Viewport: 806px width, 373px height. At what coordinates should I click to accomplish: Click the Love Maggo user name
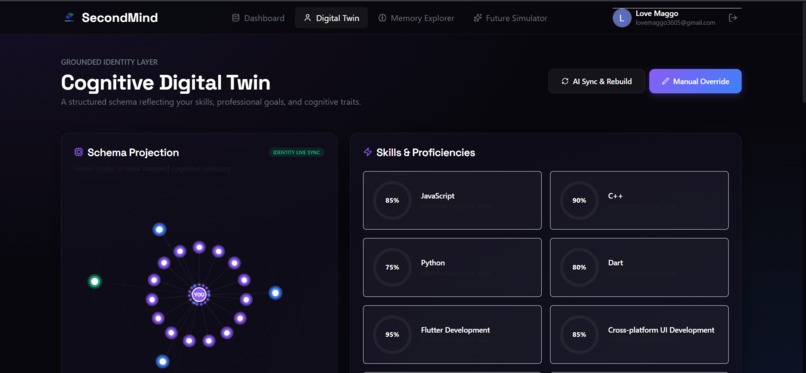(x=656, y=14)
